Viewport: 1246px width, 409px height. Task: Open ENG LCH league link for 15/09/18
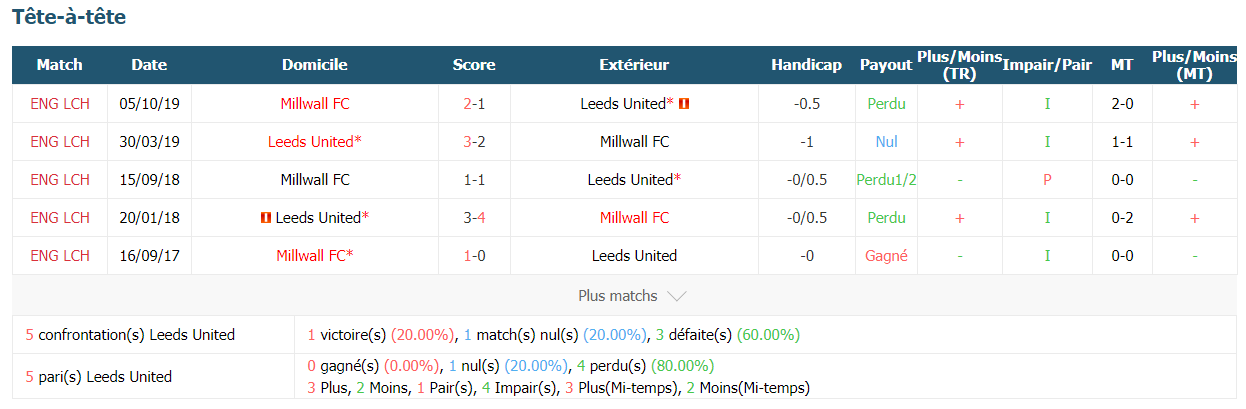click(x=60, y=180)
